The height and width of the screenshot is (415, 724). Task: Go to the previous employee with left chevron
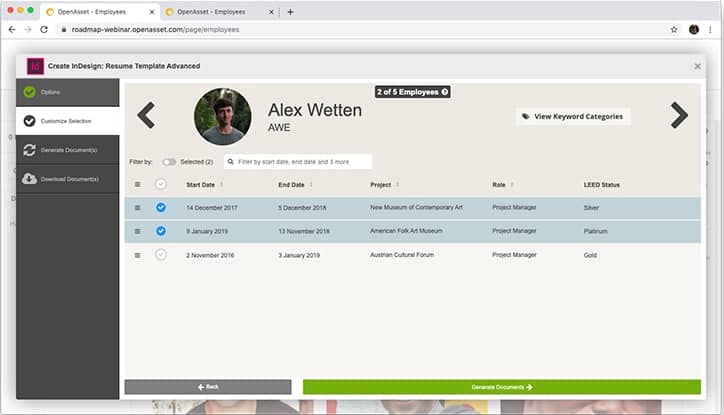[x=146, y=115]
